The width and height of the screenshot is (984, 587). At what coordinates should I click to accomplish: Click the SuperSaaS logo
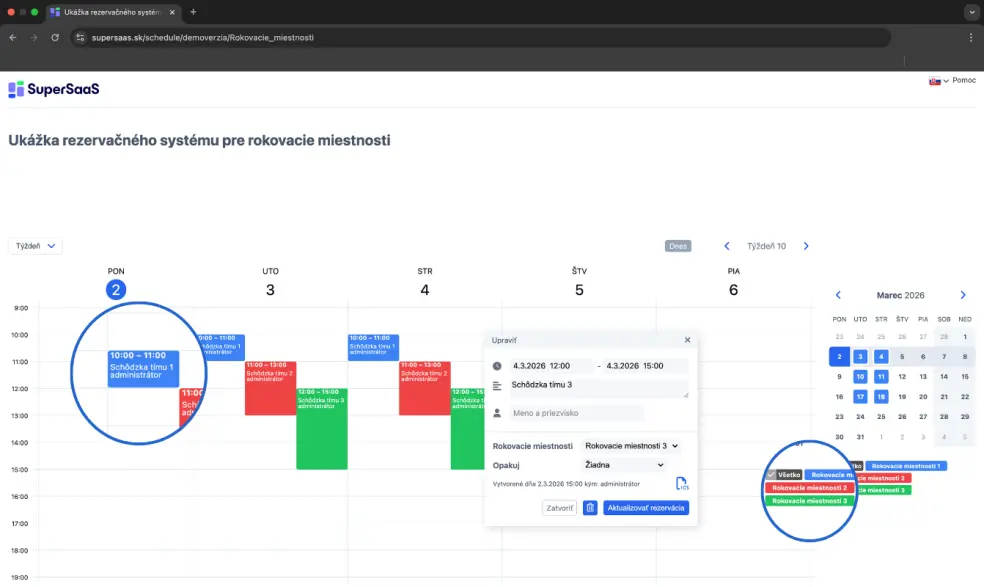54,89
